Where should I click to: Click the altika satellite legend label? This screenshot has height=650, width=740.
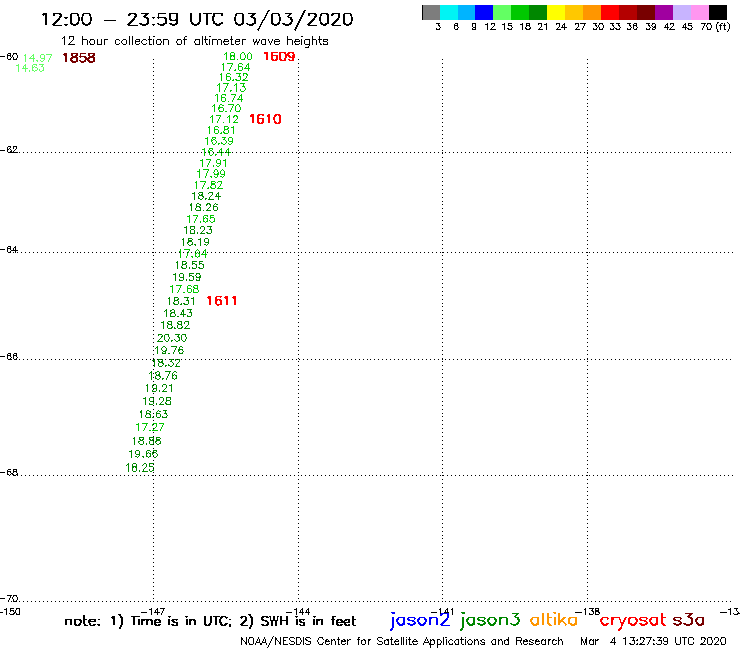pyautogui.click(x=554, y=619)
